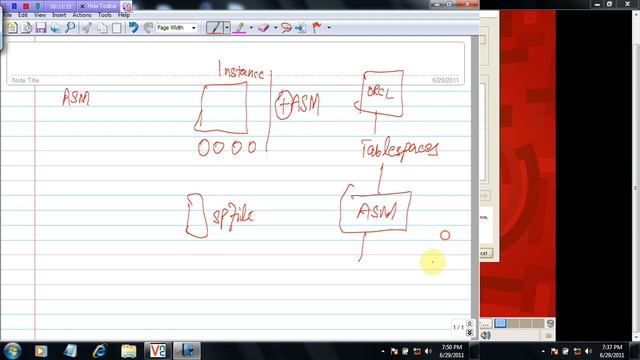Viewport: 640px width, 360px height.
Task: Click the recorder webcam icon
Action: 127,7
